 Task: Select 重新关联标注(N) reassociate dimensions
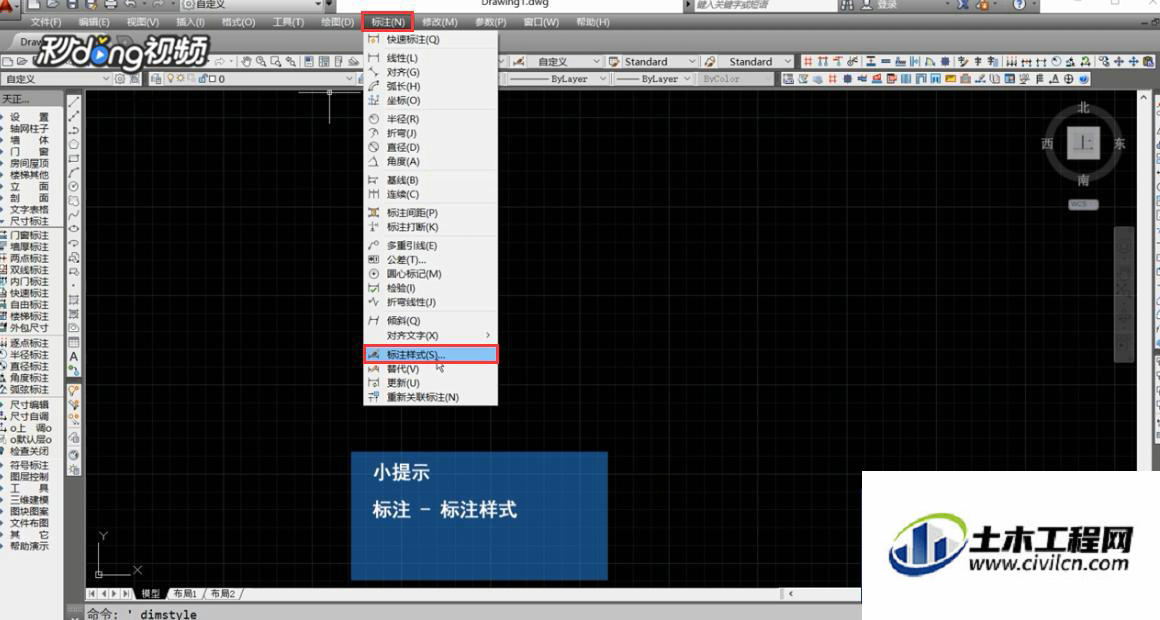(x=431, y=397)
